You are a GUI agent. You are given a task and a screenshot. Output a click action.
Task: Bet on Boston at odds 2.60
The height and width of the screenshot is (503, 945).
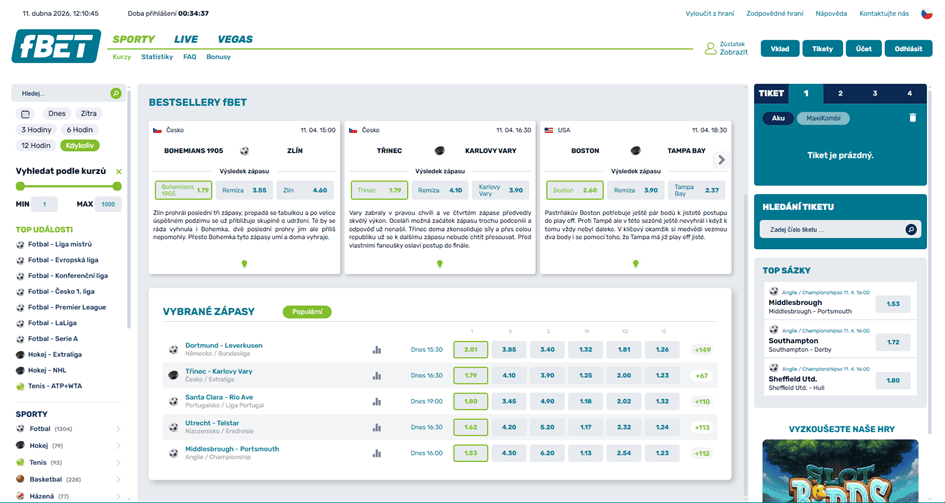[575, 190]
